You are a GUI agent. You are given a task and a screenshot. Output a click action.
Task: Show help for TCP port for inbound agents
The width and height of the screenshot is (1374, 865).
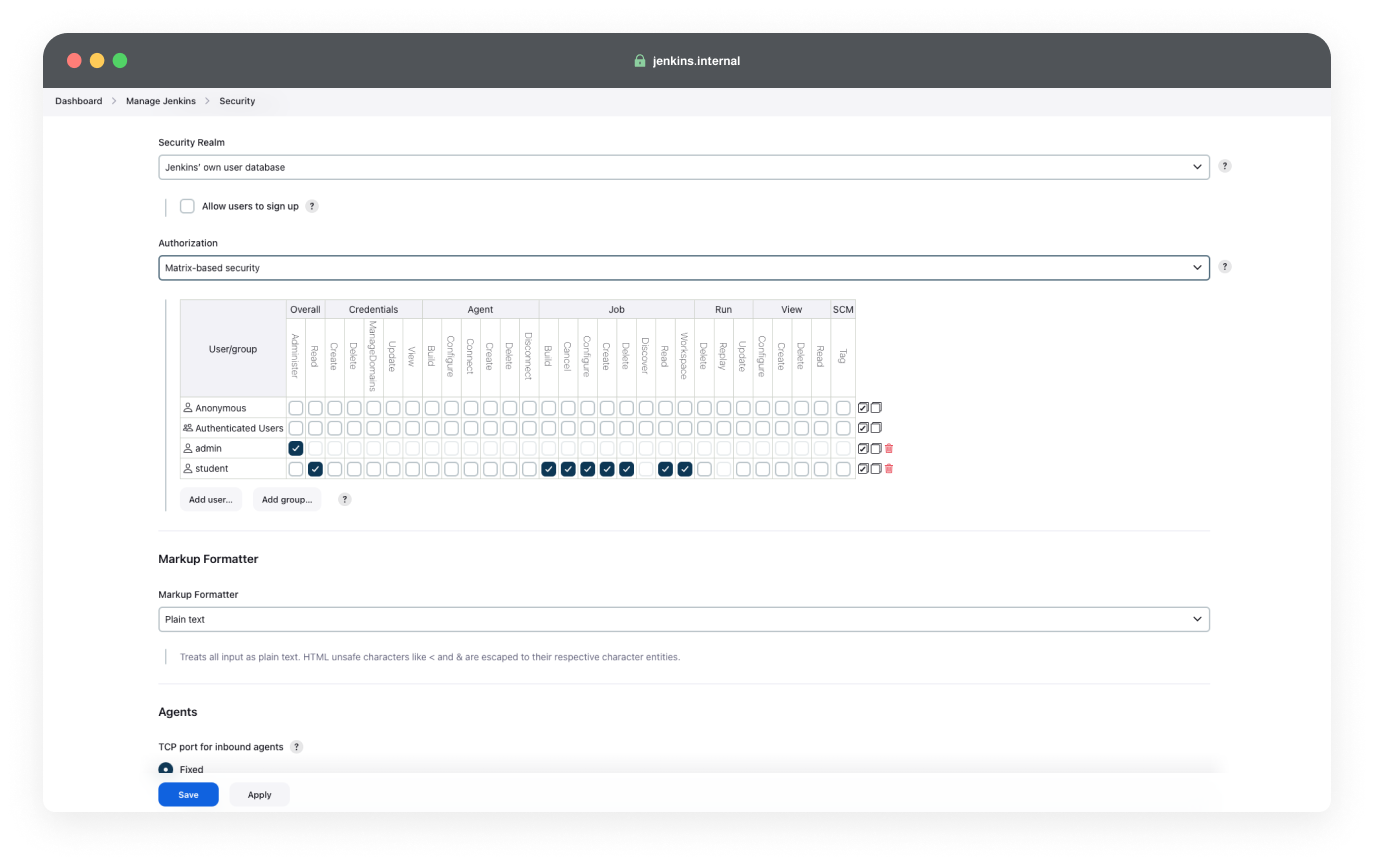click(x=296, y=747)
